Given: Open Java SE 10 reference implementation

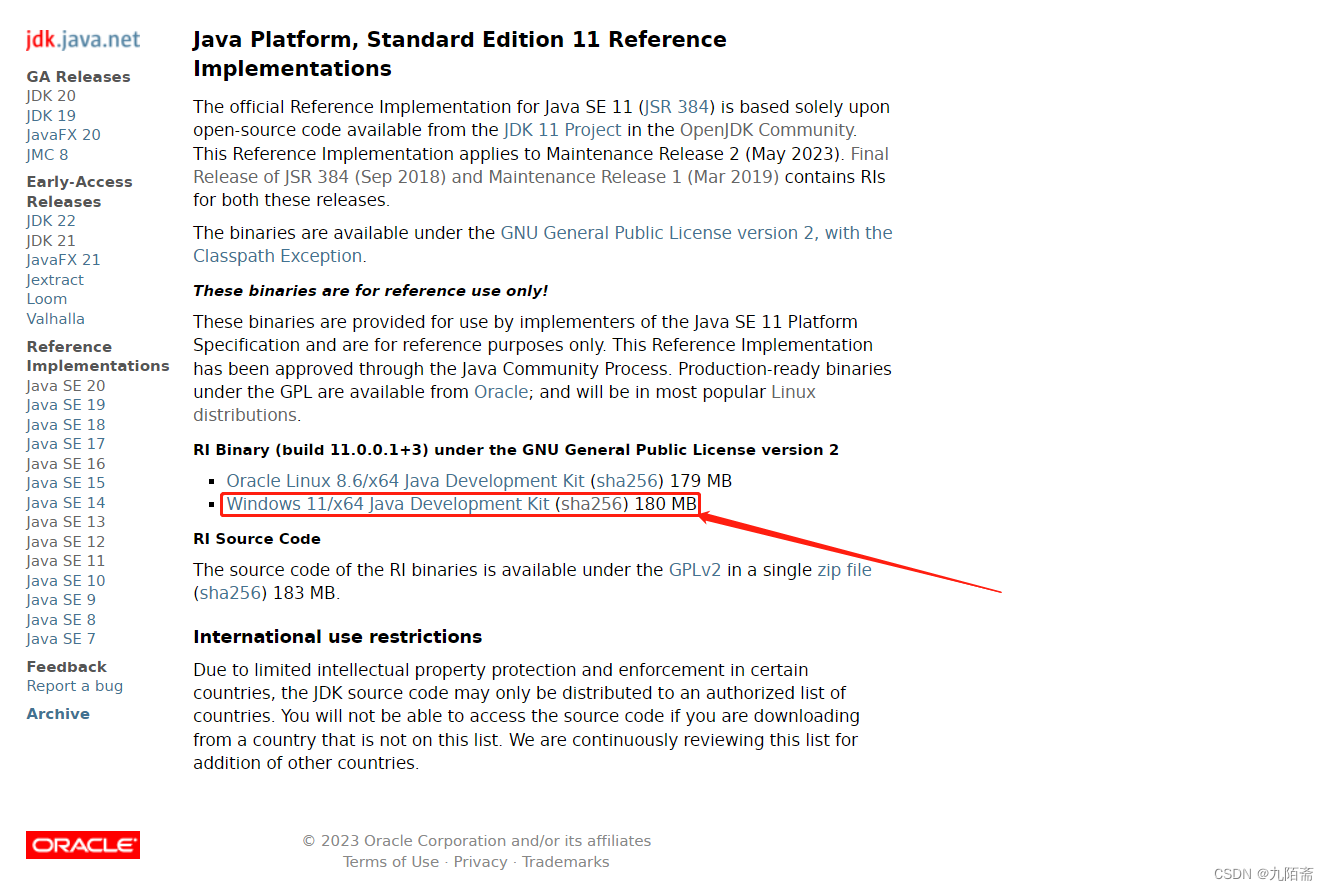Looking at the screenshot, I should point(65,581).
